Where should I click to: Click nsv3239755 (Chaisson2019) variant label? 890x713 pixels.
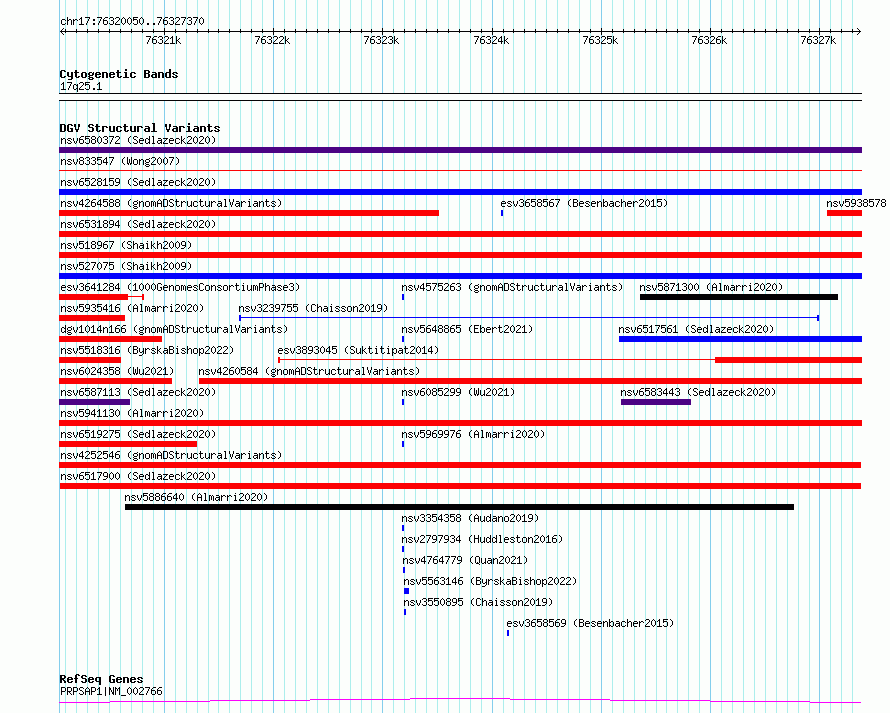coord(313,308)
